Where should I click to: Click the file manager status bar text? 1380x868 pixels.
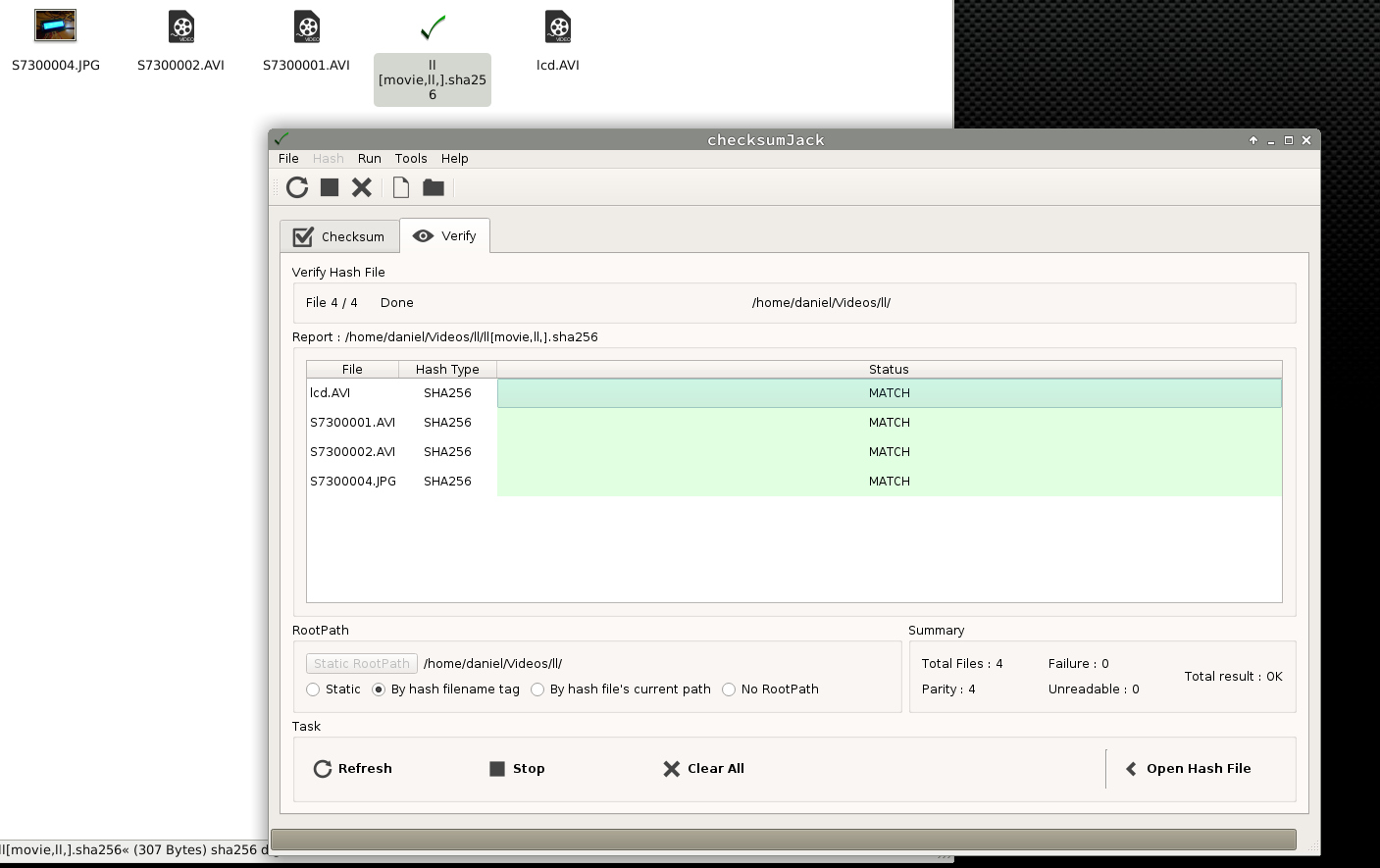click(x=134, y=850)
